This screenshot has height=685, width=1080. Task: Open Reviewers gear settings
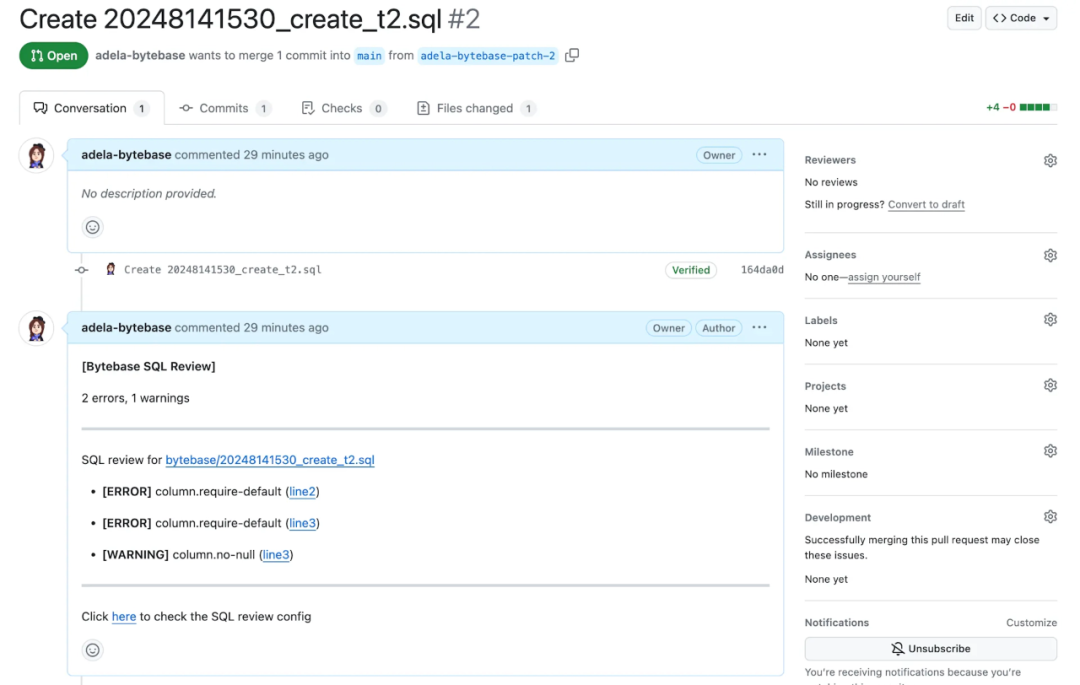[x=1050, y=160]
